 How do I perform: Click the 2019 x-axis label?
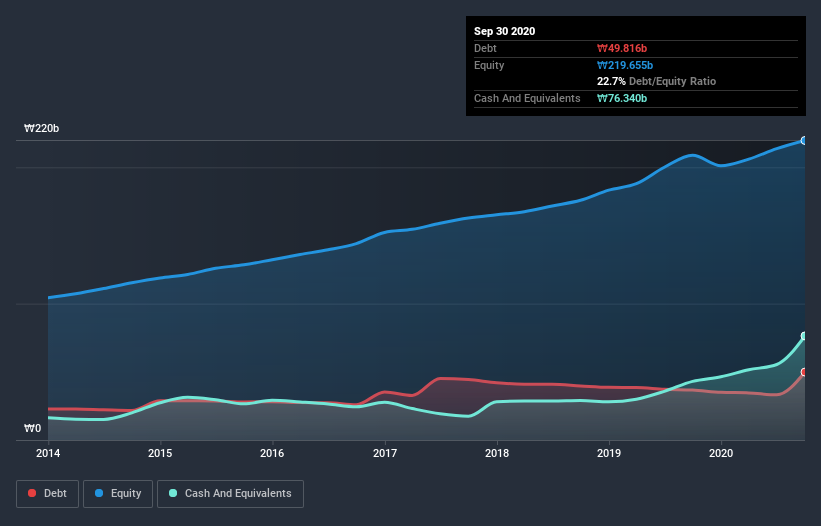tap(609, 453)
